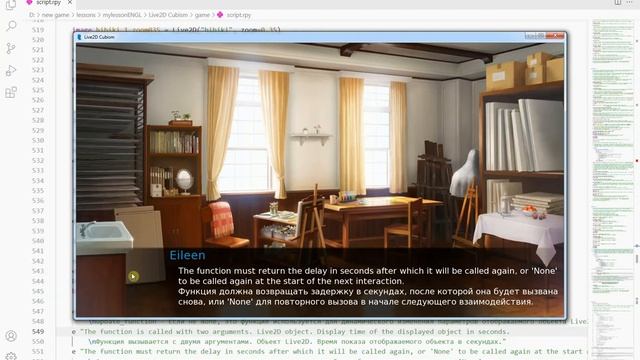Click the 'game' breadcrumb segment

coord(202,15)
